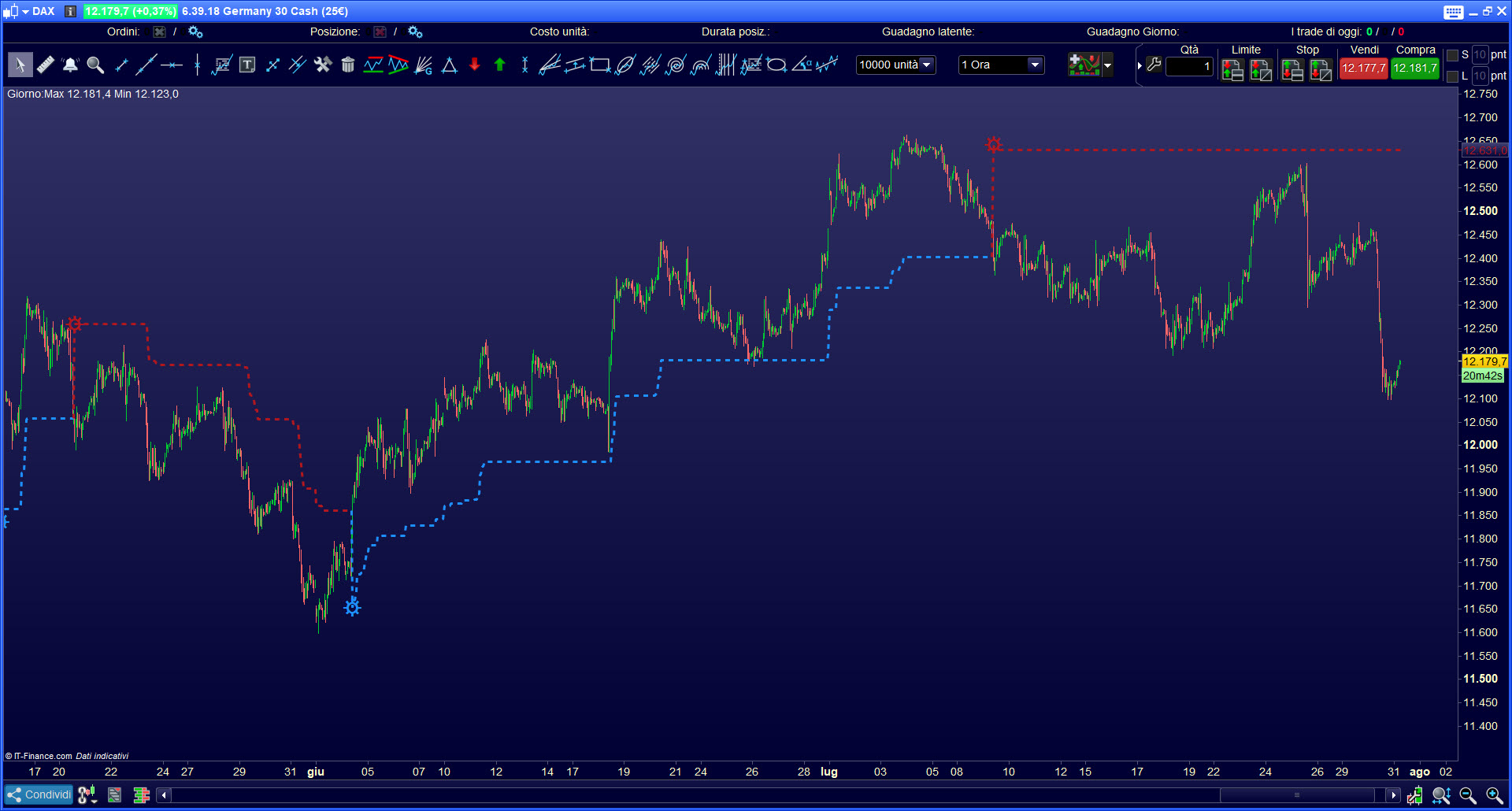Select the text annotation tool
The width and height of the screenshot is (1512, 811).
[247, 65]
